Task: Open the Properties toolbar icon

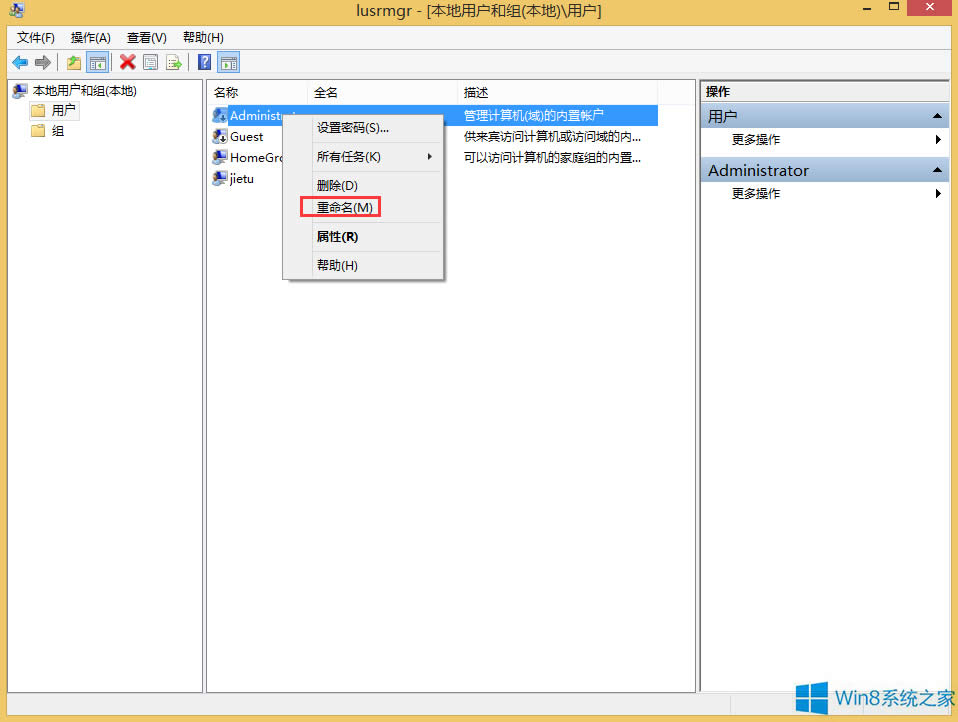Action: click(150, 62)
